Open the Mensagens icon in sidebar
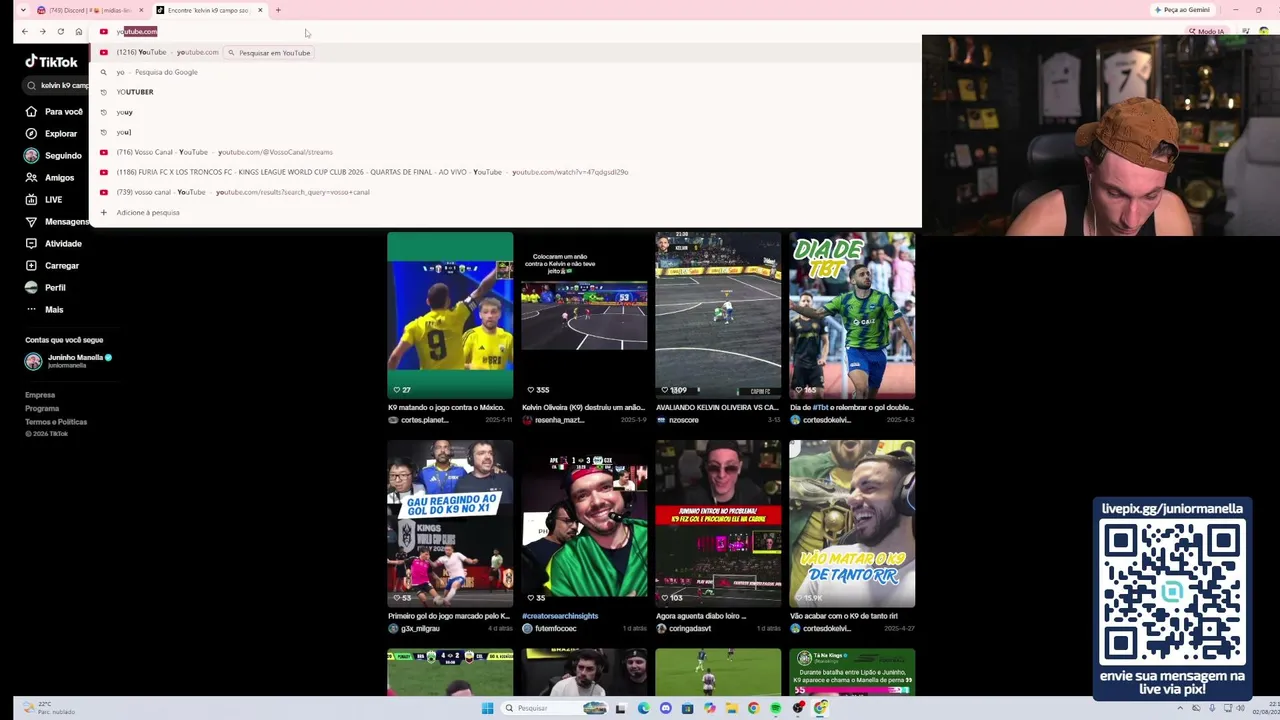Screen dimensions: 1280x720 (31, 221)
